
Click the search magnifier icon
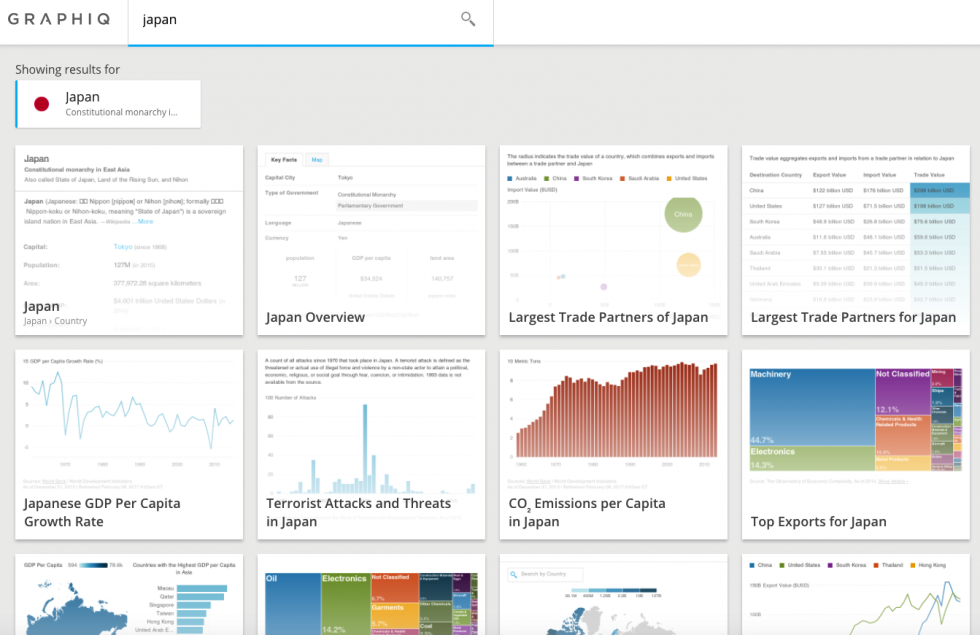(x=467, y=19)
